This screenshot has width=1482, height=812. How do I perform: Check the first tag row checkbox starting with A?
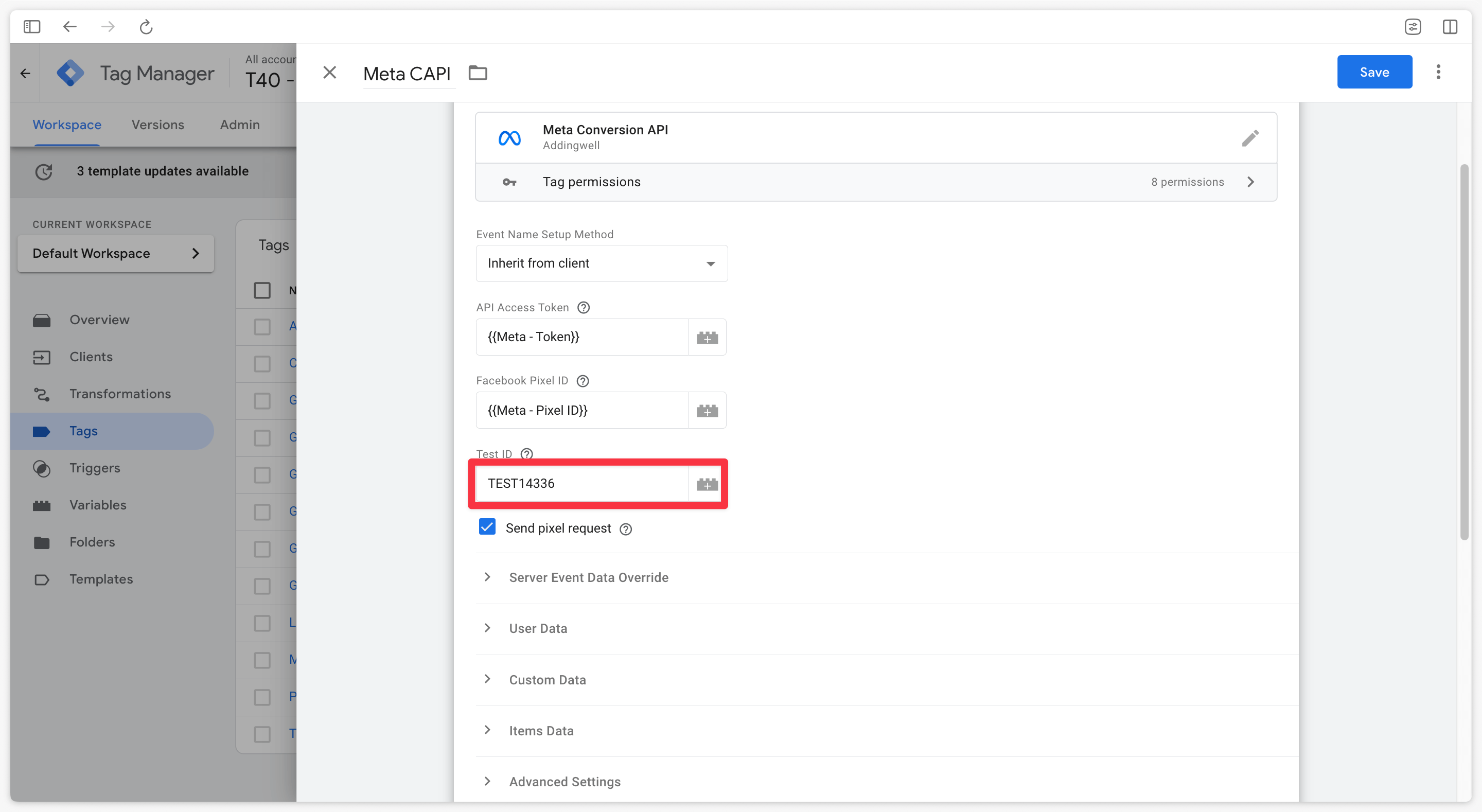(x=262, y=327)
